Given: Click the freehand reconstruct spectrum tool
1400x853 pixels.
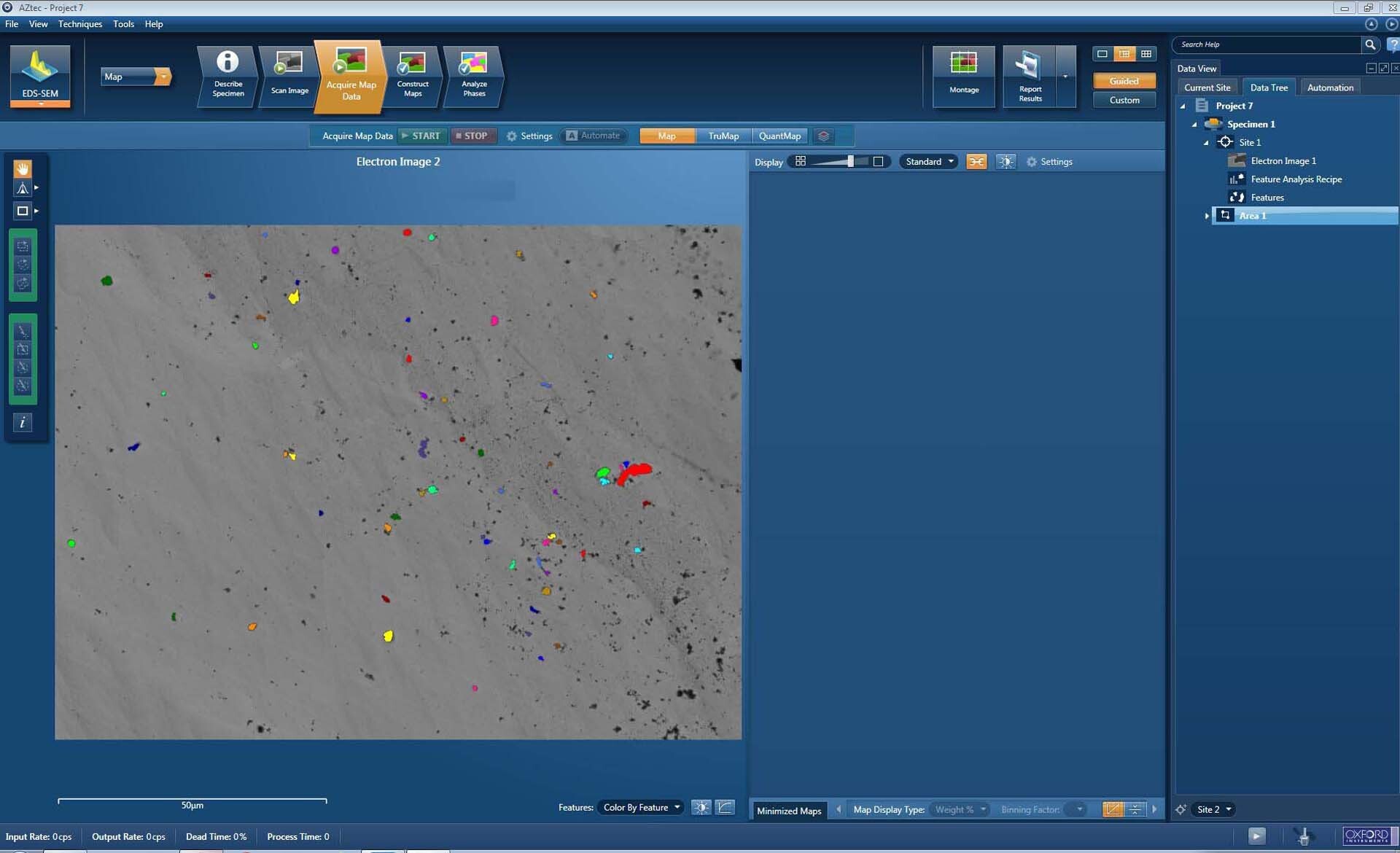Looking at the screenshot, I should (x=23, y=386).
